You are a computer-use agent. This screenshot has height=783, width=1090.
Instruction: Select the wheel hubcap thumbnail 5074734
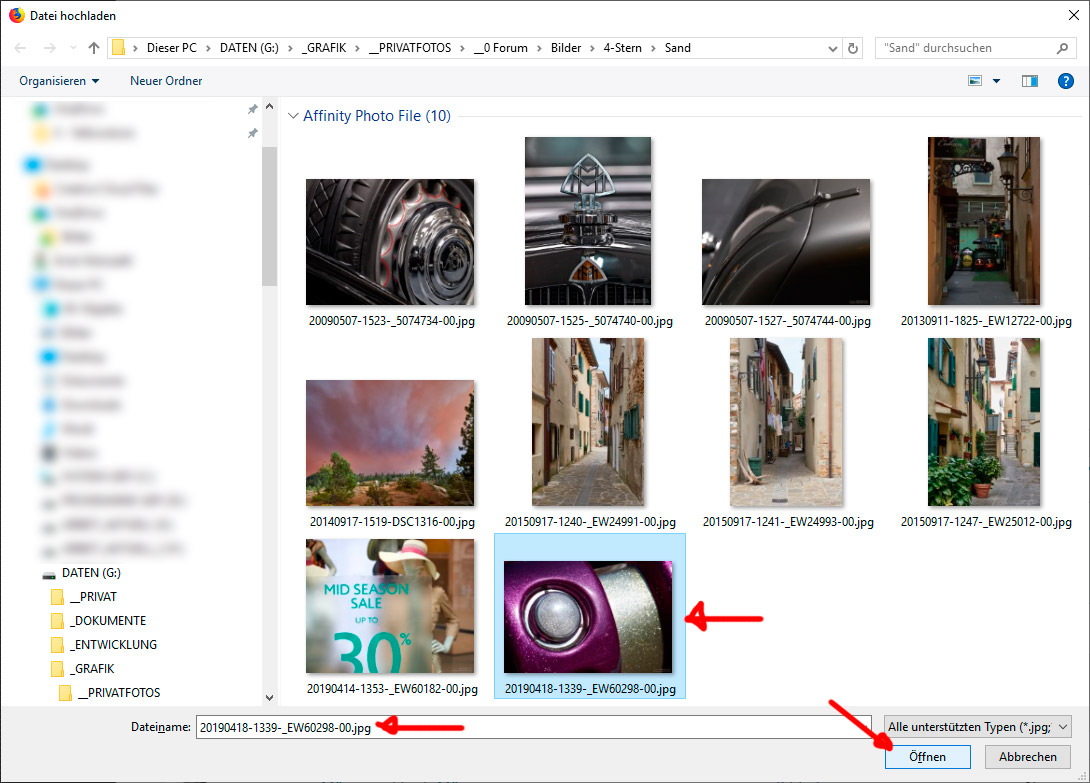(x=390, y=242)
